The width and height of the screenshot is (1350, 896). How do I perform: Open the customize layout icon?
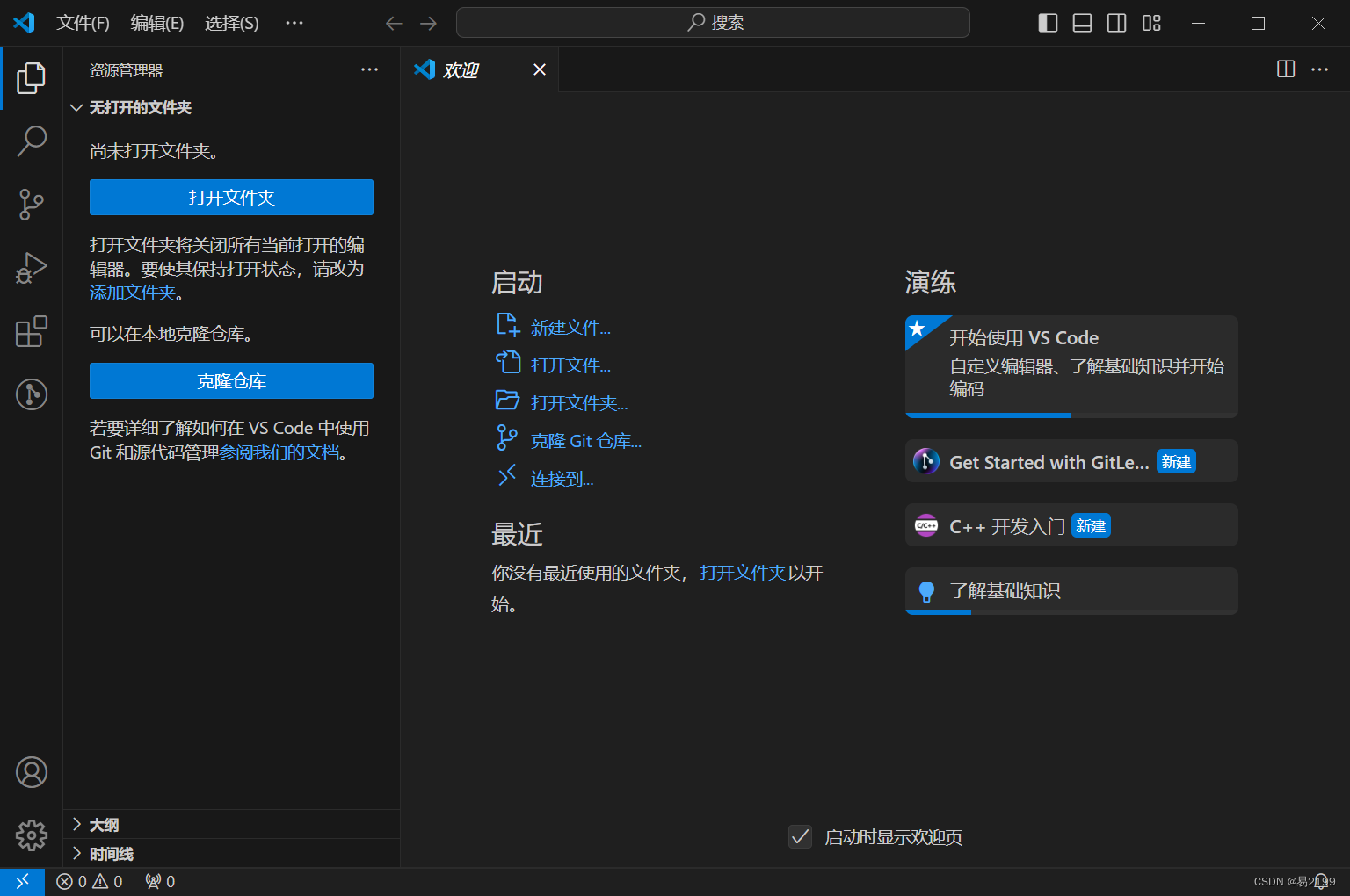click(x=1151, y=23)
